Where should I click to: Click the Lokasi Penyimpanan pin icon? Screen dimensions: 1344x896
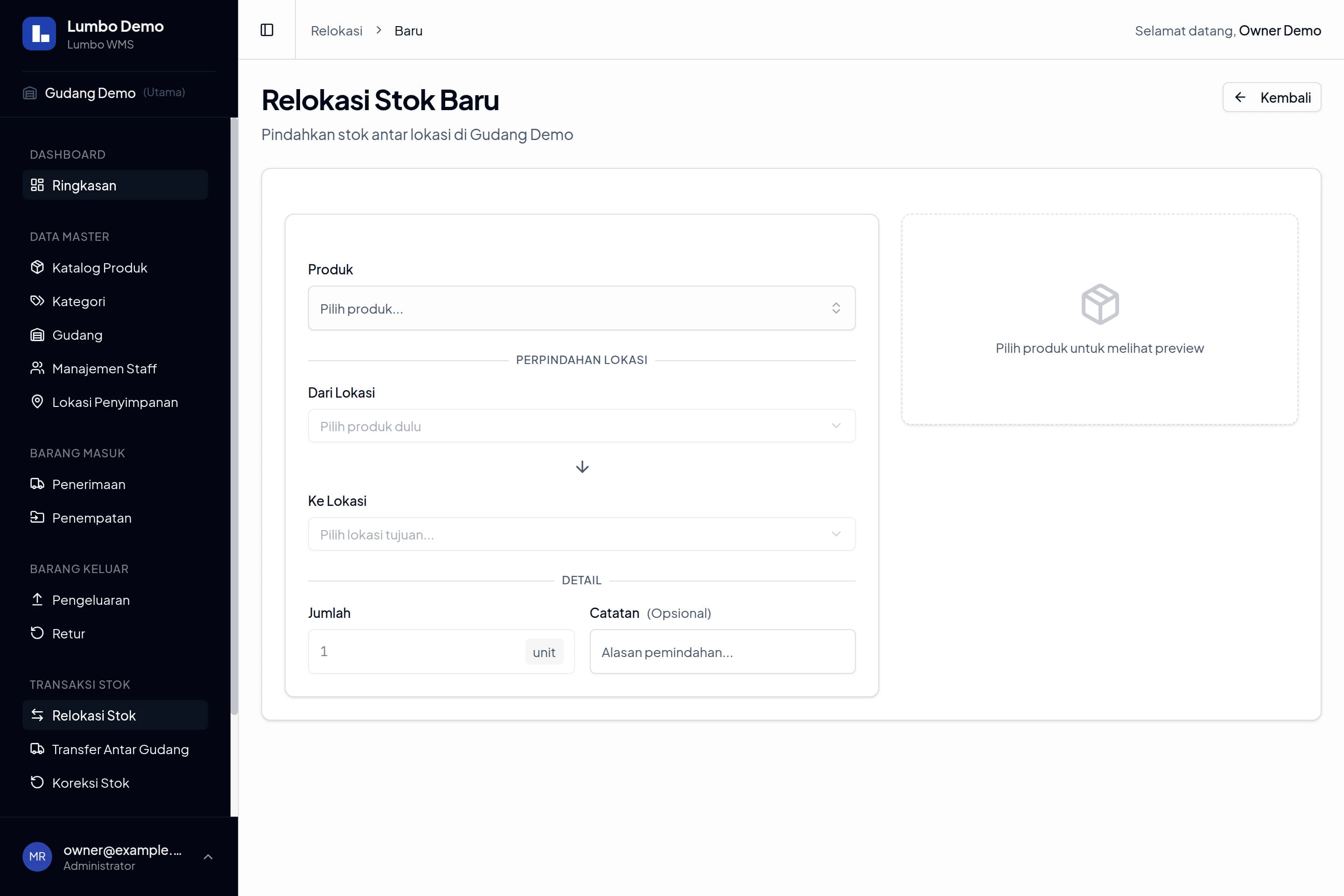pos(37,402)
